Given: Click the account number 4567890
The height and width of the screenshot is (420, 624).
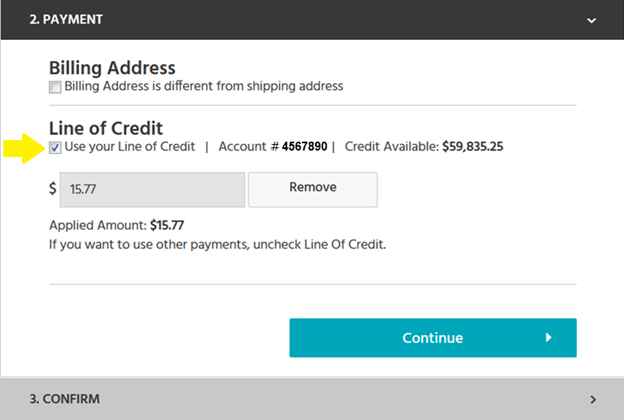Looking at the screenshot, I should click(x=304, y=147).
